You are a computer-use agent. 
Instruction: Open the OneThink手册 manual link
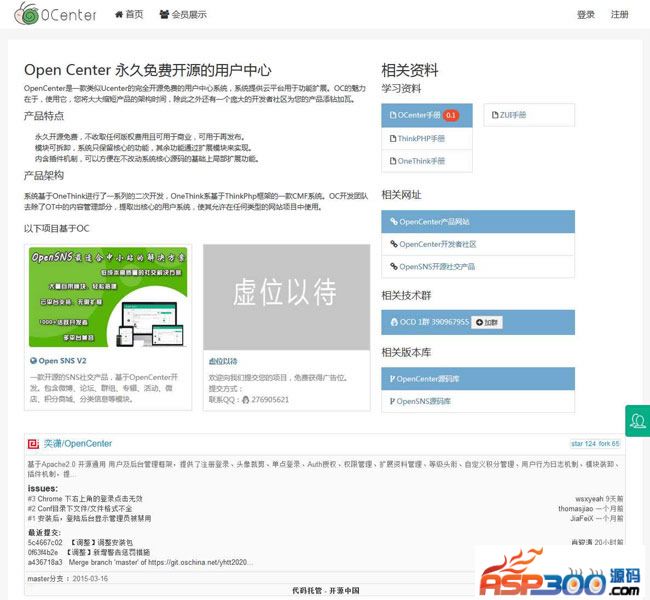427,161
